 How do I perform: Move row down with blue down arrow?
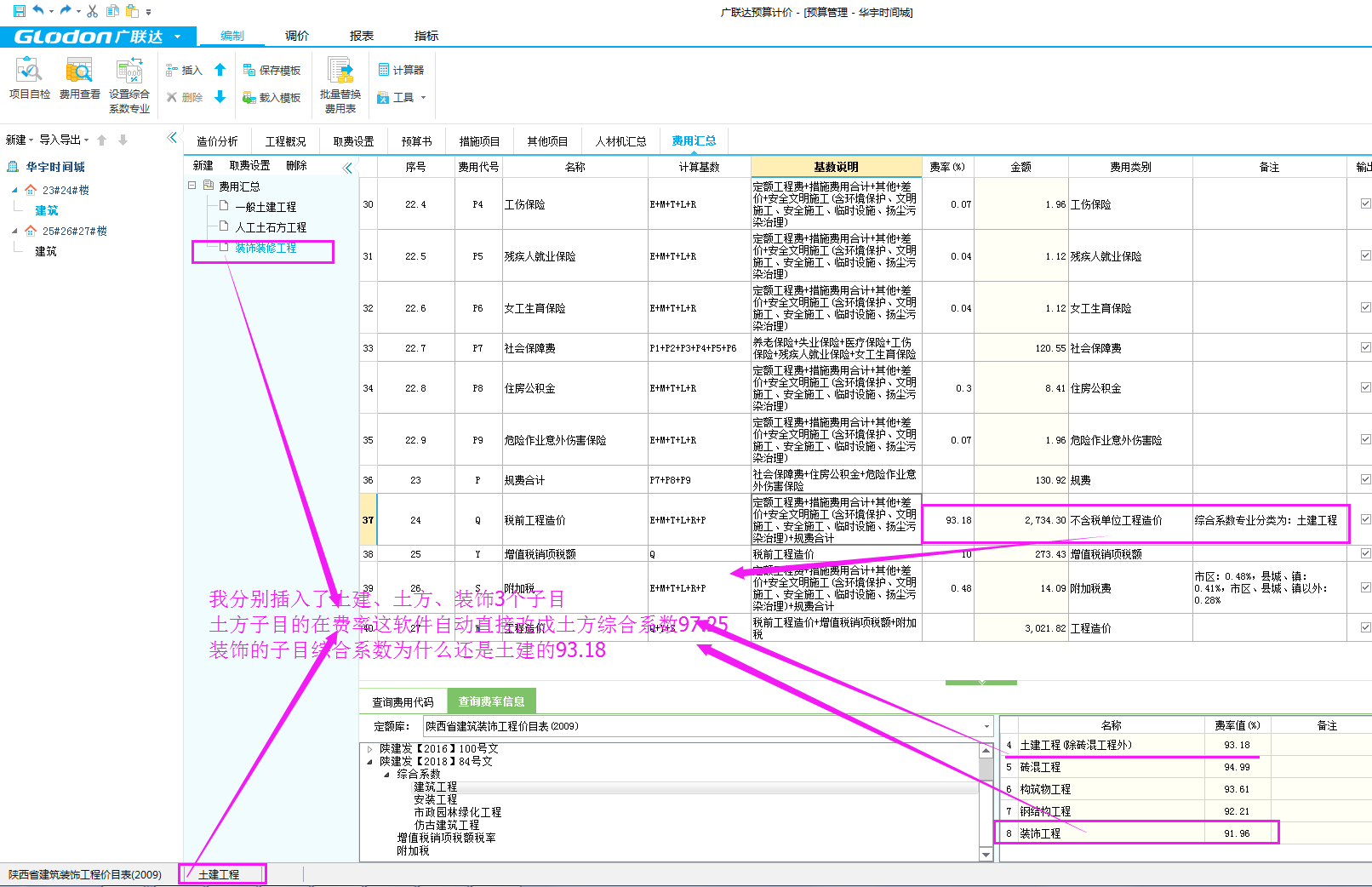[x=220, y=97]
